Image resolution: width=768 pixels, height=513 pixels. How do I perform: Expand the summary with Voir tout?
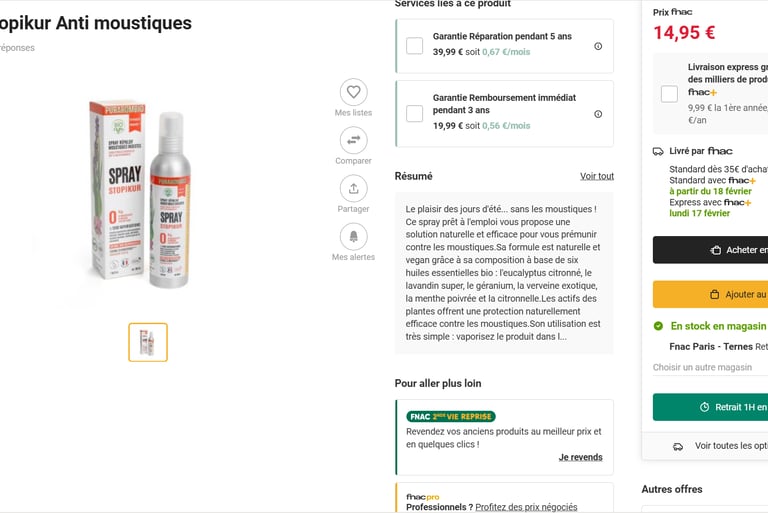[x=597, y=176]
